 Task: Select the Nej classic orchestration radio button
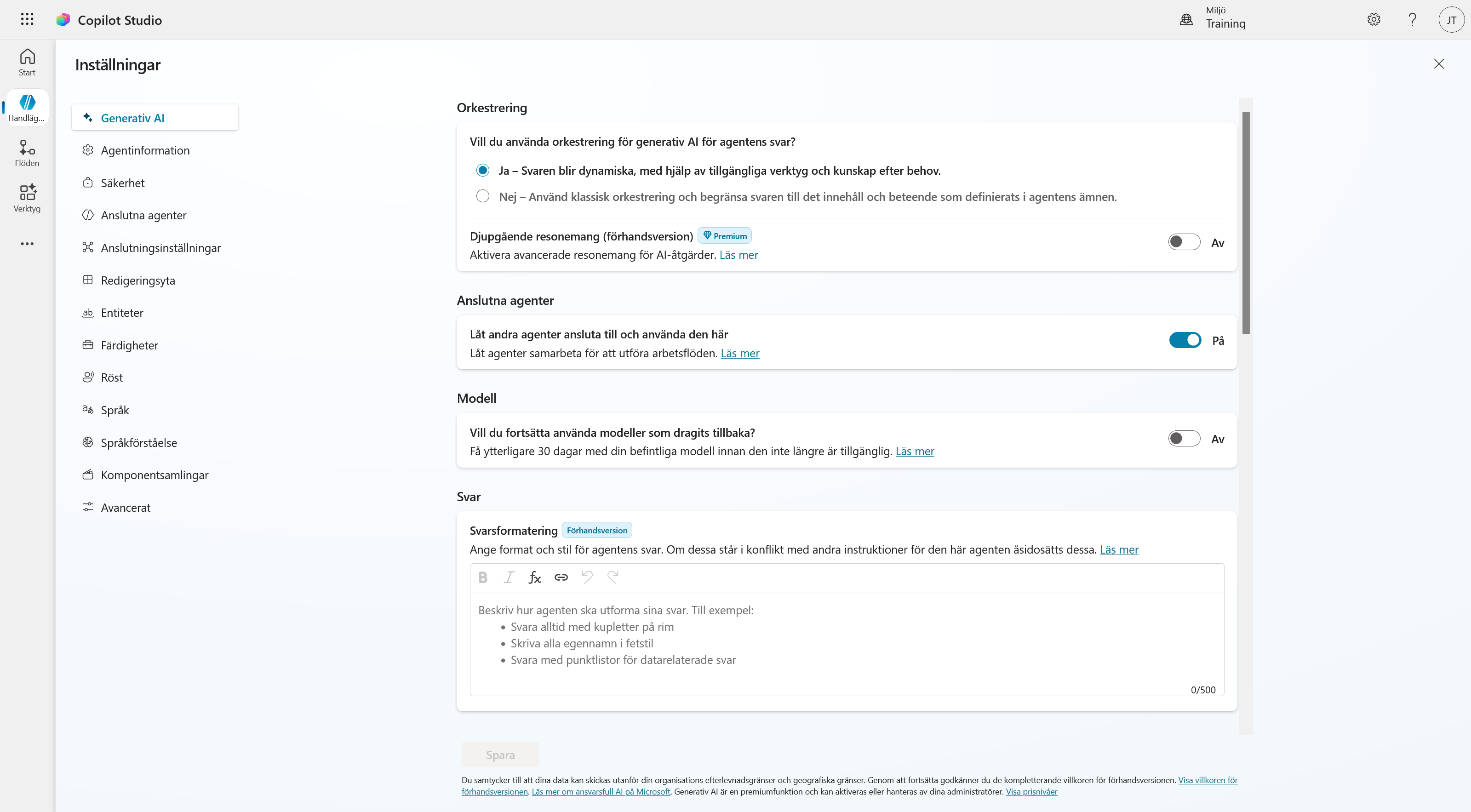[x=482, y=196]
